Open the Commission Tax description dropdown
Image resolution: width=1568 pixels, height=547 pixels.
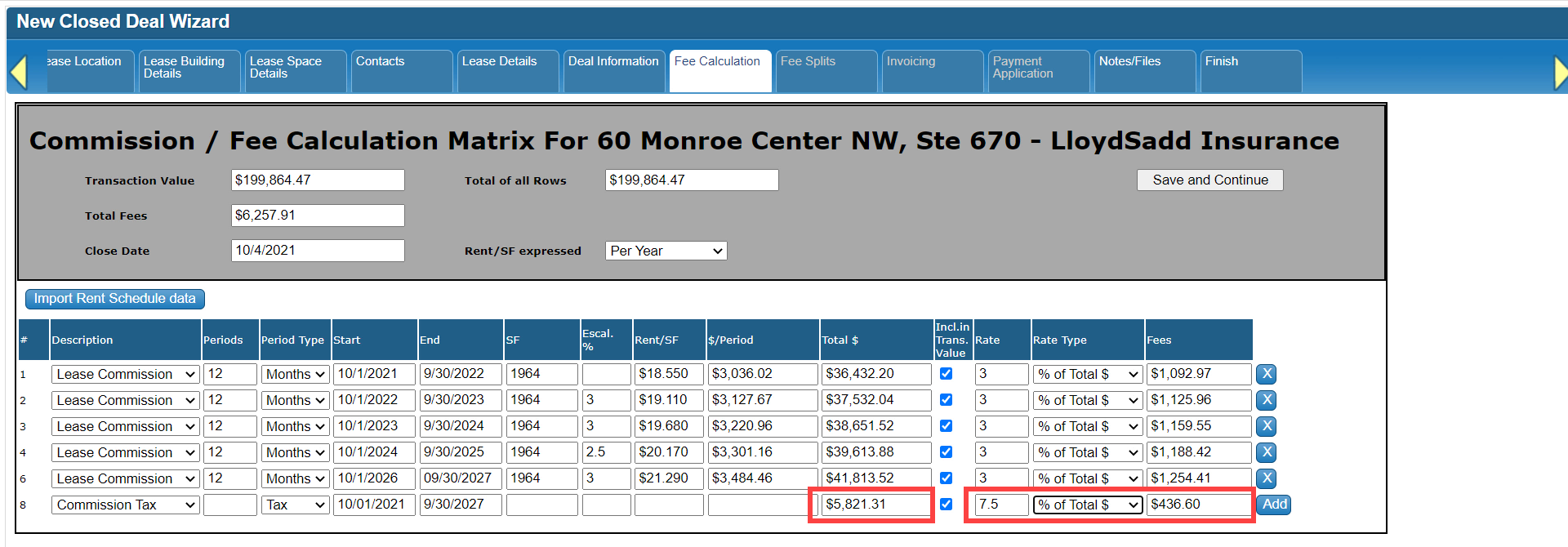(x=126, y=505)
